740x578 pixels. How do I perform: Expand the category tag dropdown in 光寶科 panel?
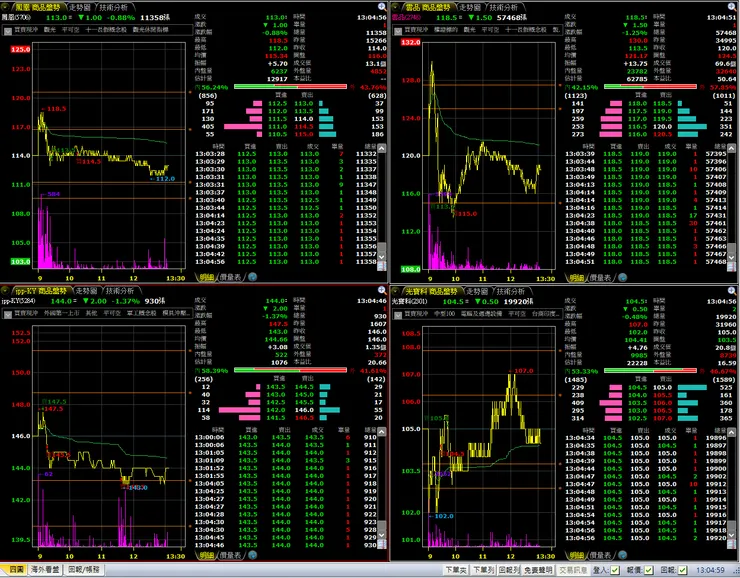click(x=398, y=314)
